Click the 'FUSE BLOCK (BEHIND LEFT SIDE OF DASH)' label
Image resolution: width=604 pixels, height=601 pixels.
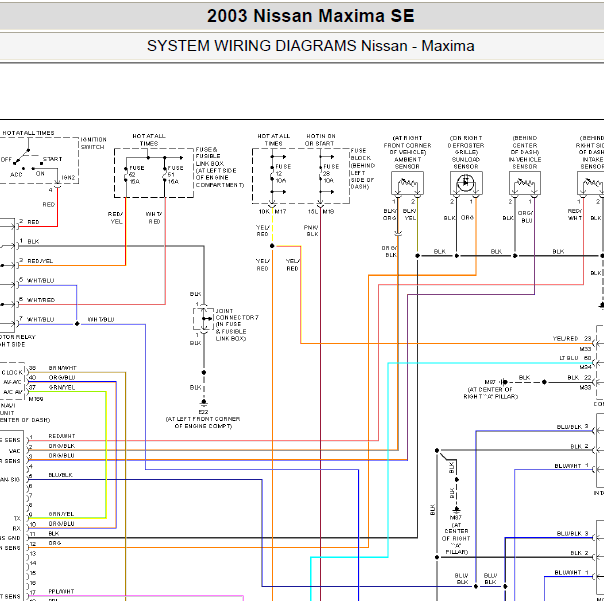pos(362,169)
